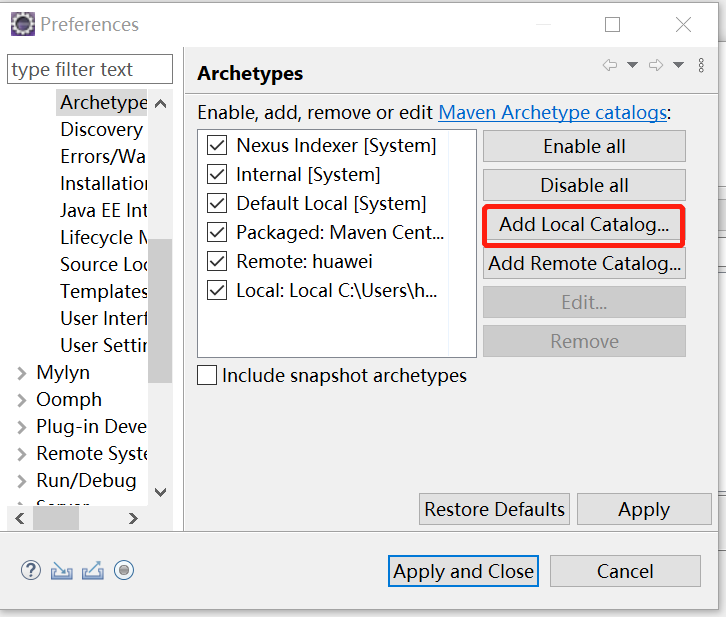Screen dimensions: 726x617
Task: Go back with the left arrow icon
Action: (x=610, y=65)
